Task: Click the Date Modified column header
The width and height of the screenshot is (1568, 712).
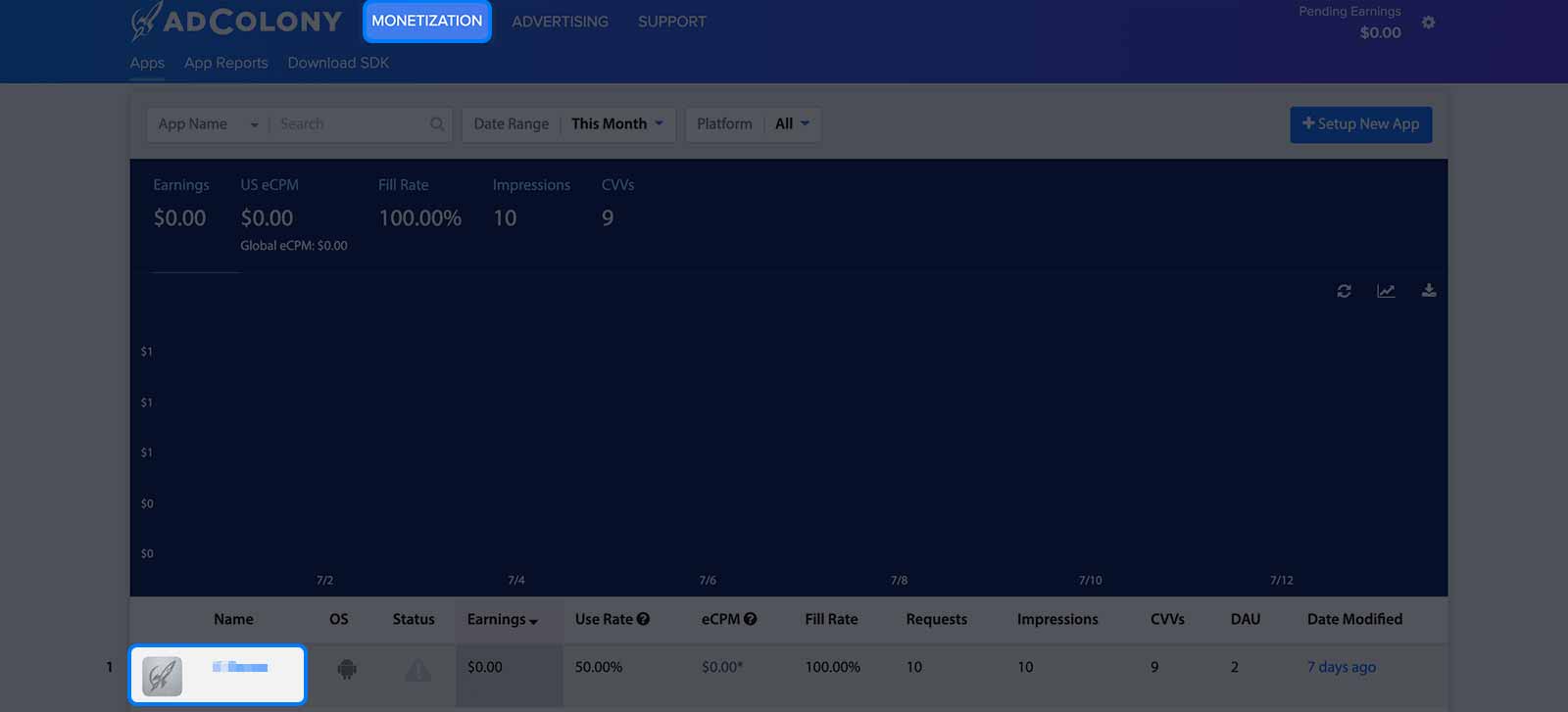Action: [1354, 619]
